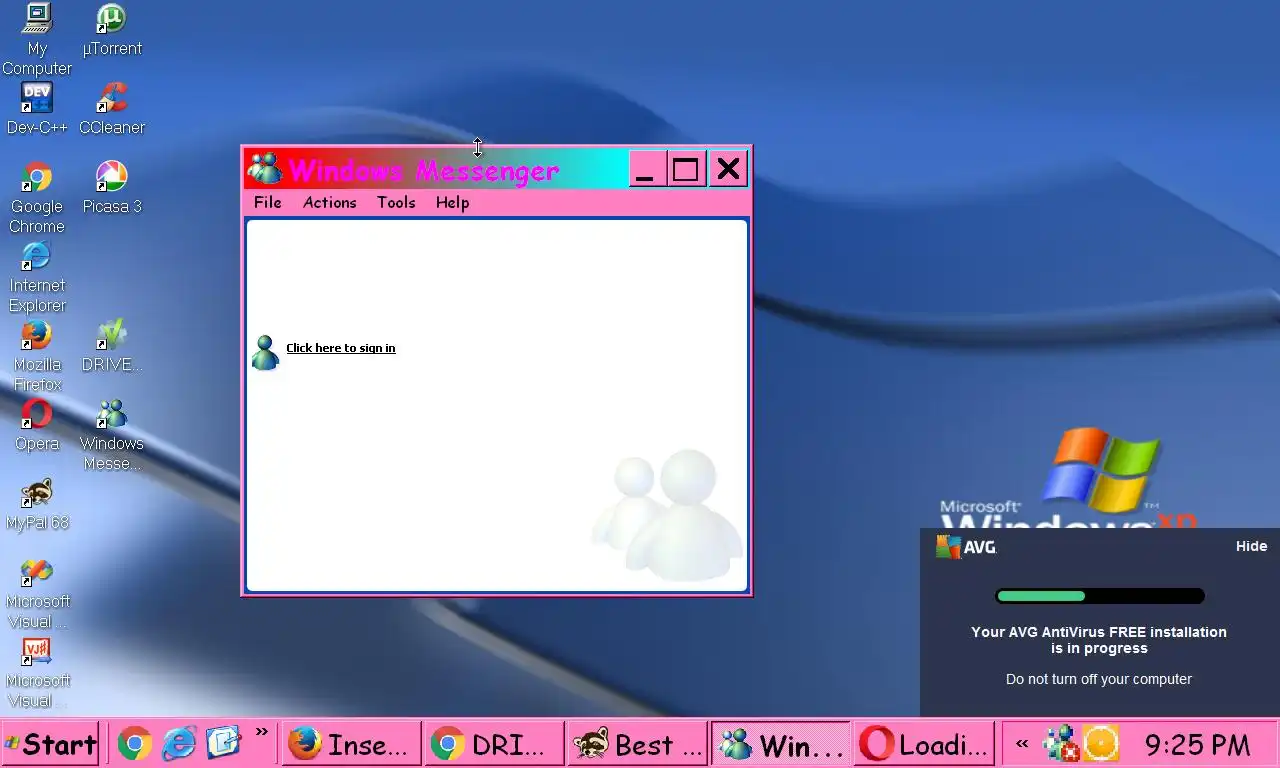
Task: Click the buddy icon beside the sign-in link
Action: point(265,353)
